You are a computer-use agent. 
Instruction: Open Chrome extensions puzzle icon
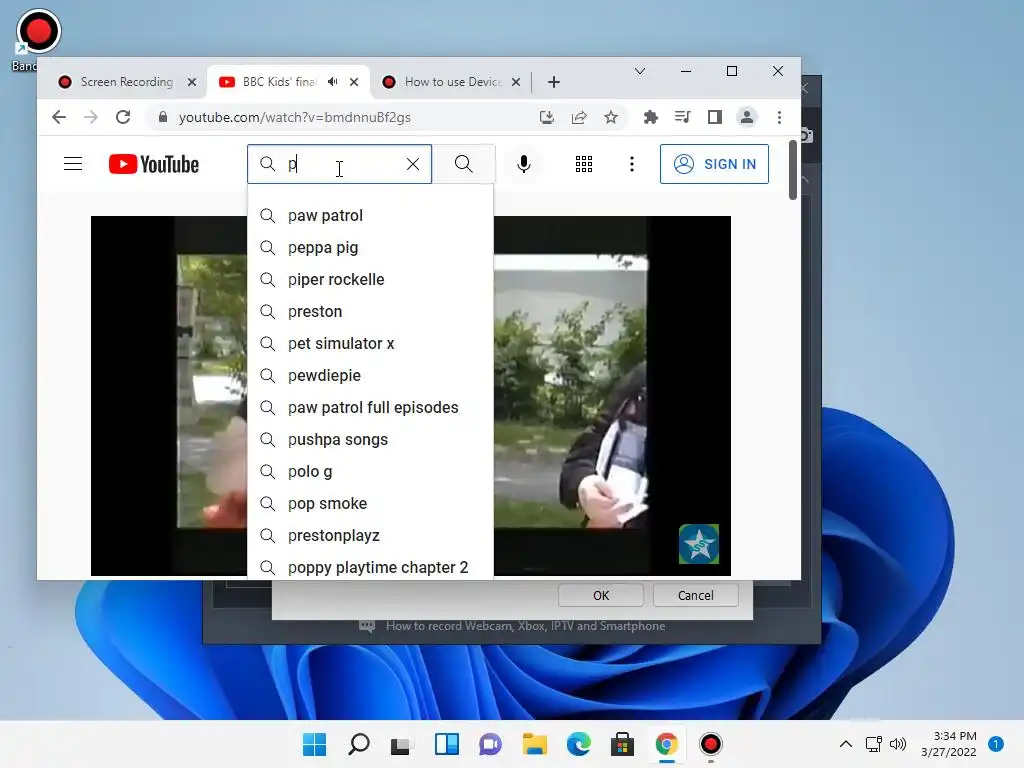(x=650, y=117)
